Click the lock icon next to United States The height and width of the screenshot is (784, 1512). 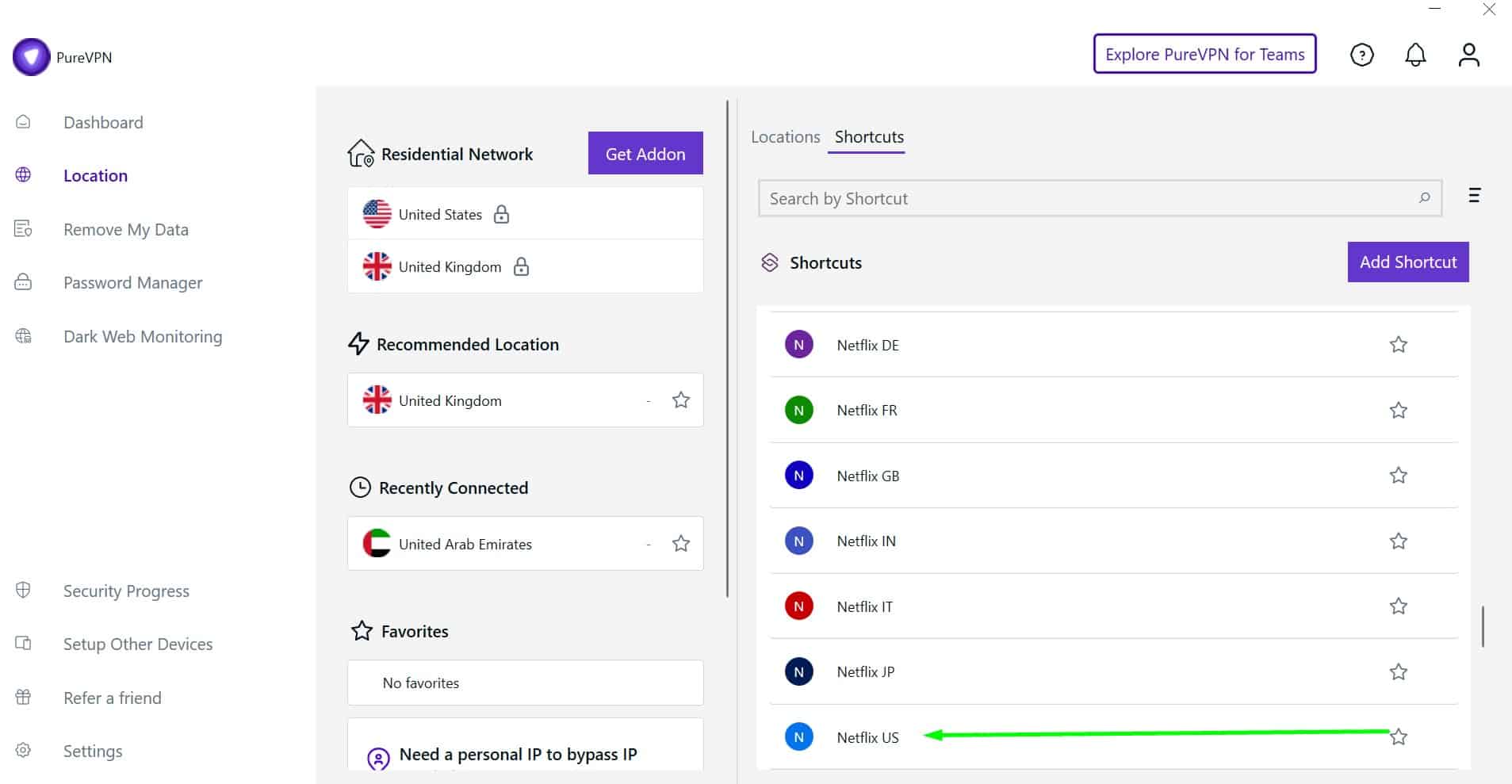[x=501, y=214]
